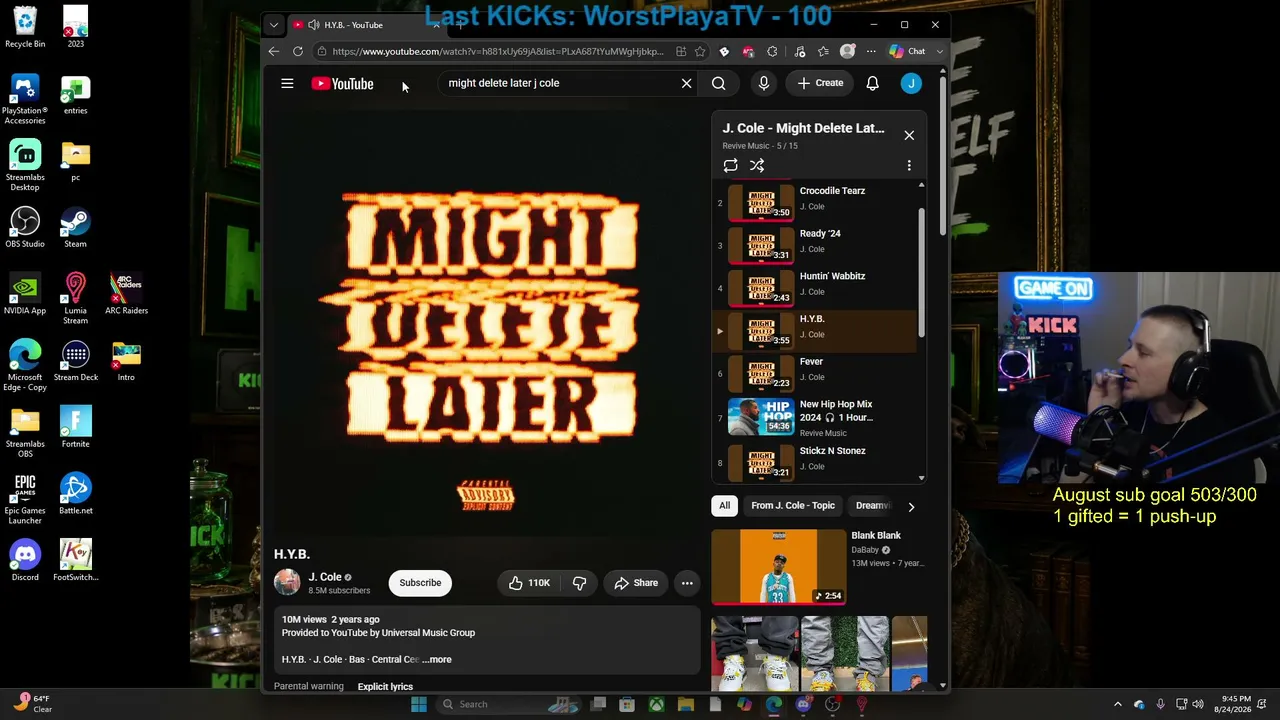Open browser settings and more menu
The image size is (1280, 720).
[x=871, y=51]
